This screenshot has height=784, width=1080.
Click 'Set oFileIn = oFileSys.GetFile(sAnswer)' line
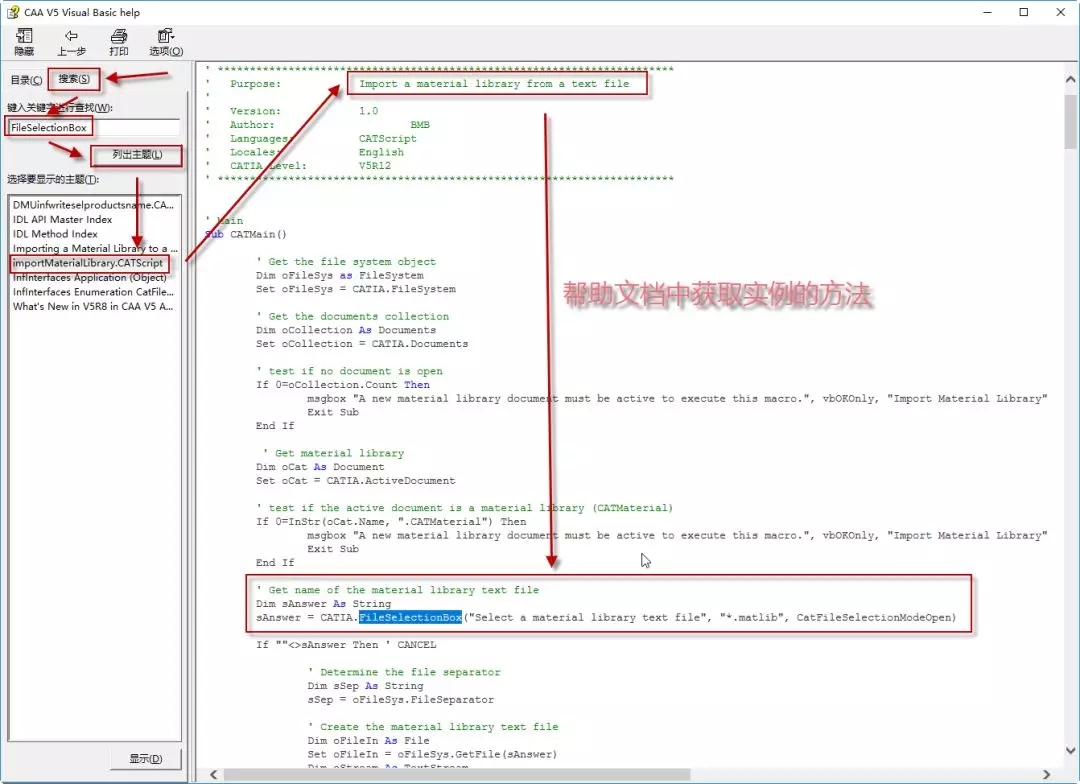click(x=433, y=754)
